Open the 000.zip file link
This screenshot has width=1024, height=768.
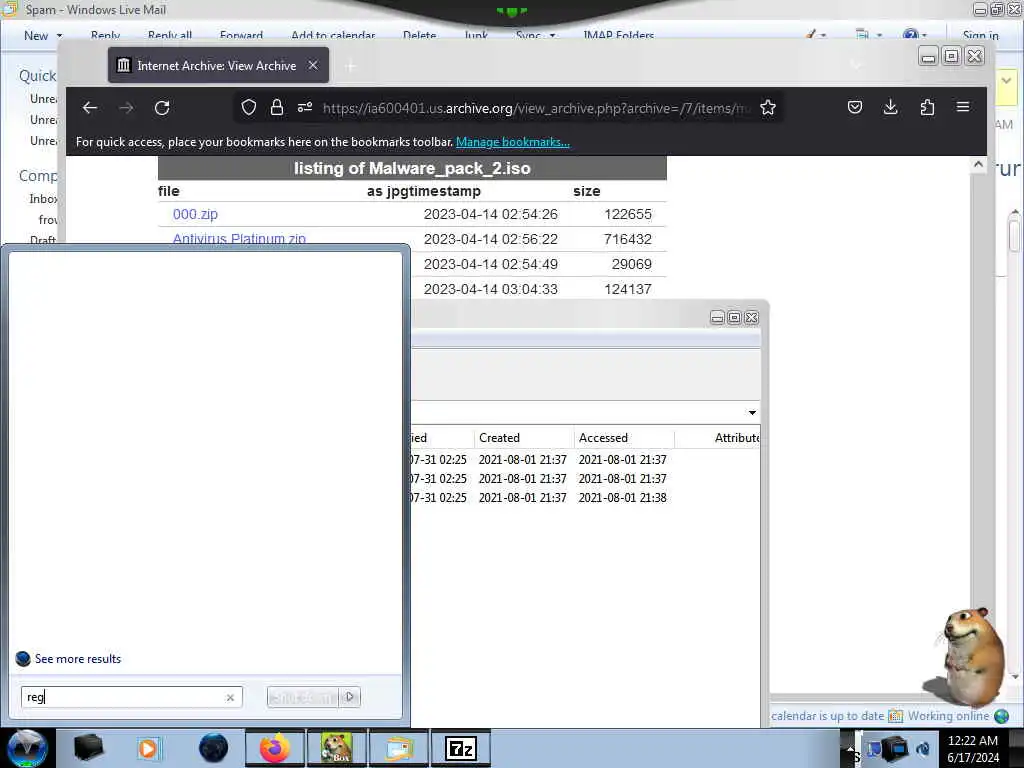coord(195,214)
